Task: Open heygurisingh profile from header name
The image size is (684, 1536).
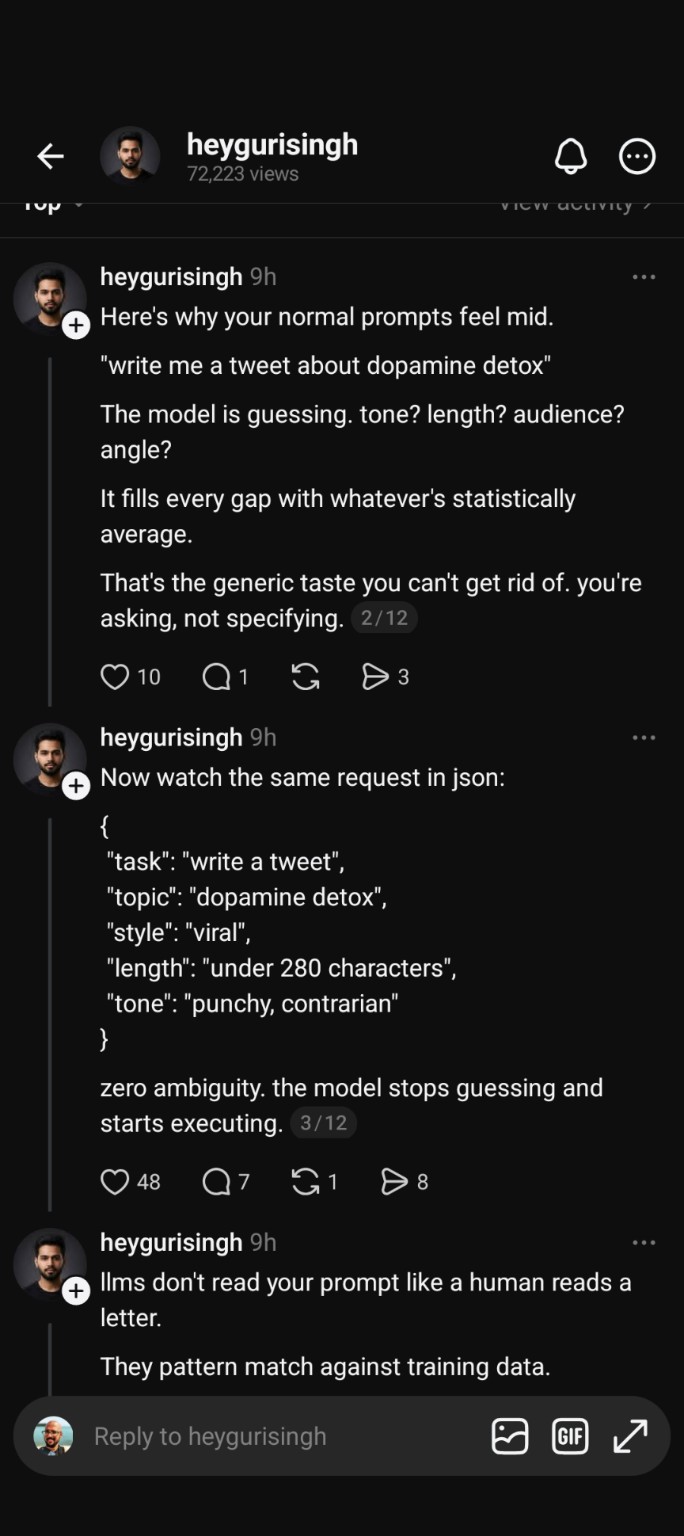Action: coord(272,145)
